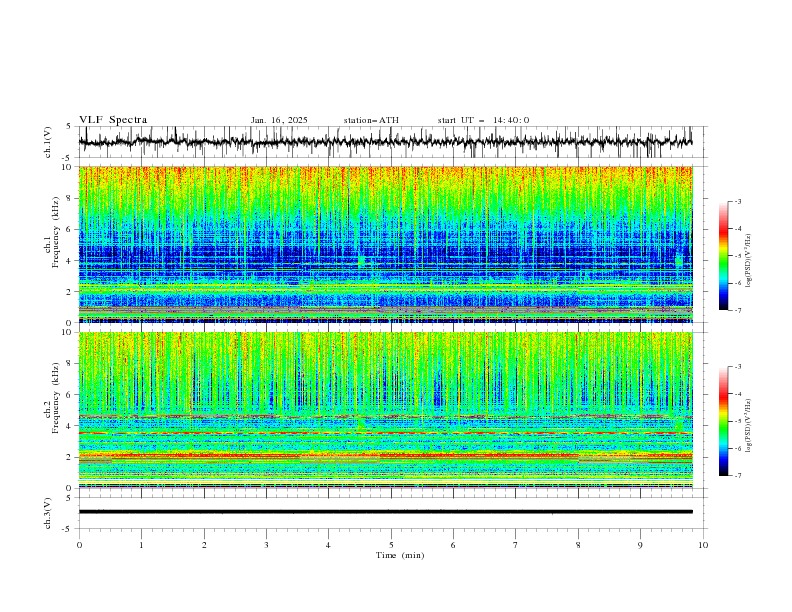Image resolution: width=792 pixels, height=612 pixels.
Task: Click the time axis tick label '2'
Action: point(204,545)
